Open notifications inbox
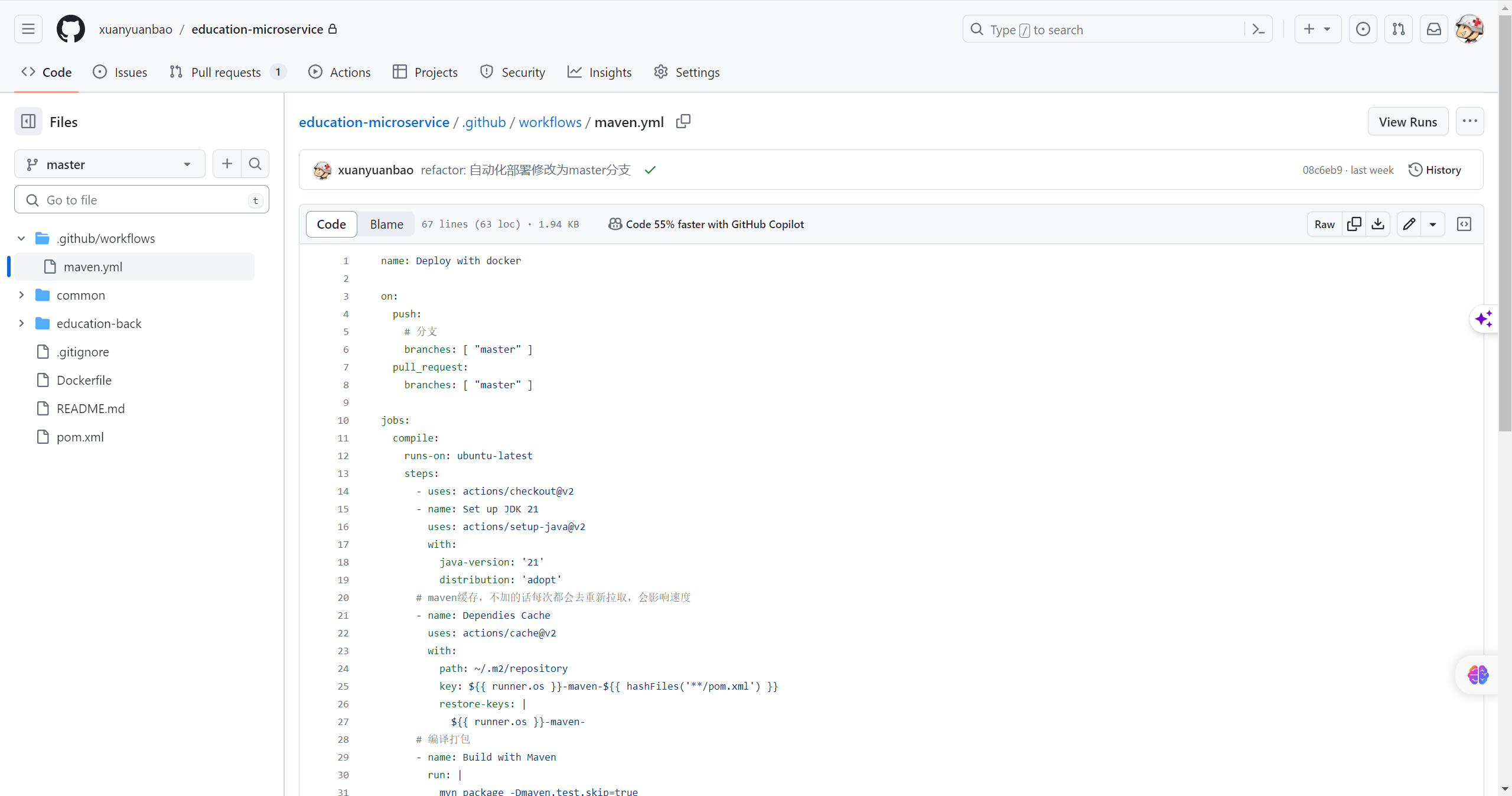 tap(1434, 30)
